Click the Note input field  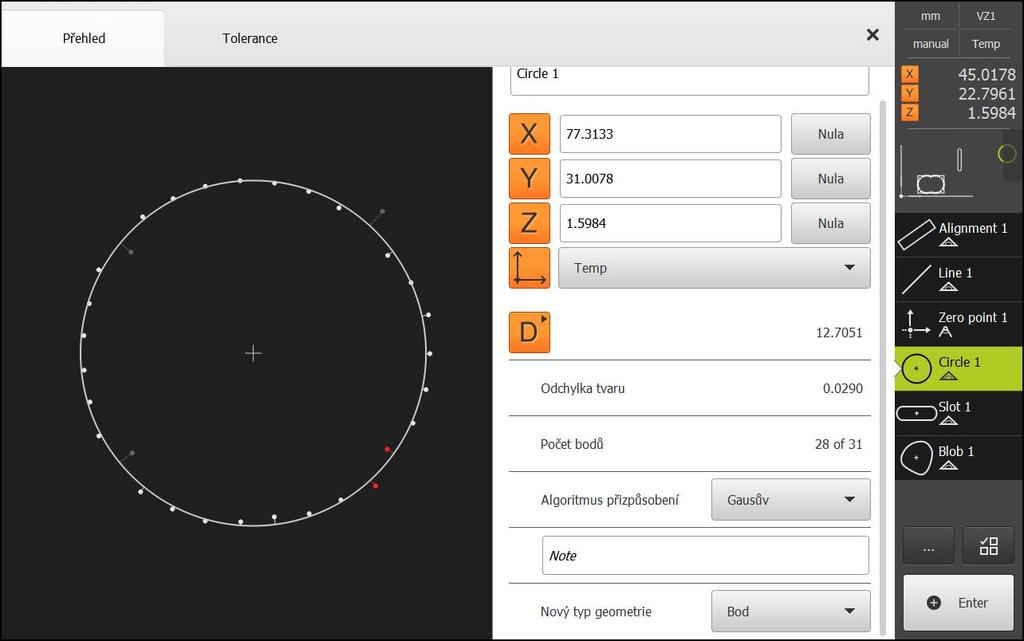pos(705,555)
